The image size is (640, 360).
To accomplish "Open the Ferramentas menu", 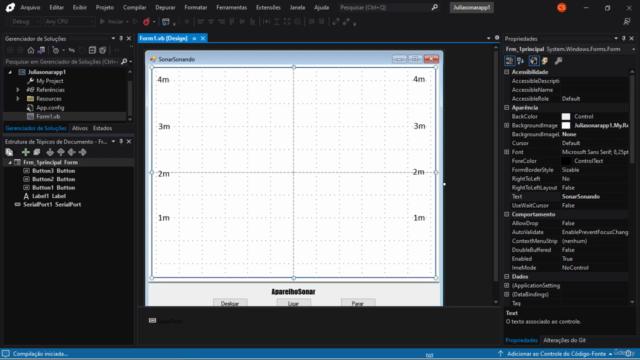I will click(231, 7).
